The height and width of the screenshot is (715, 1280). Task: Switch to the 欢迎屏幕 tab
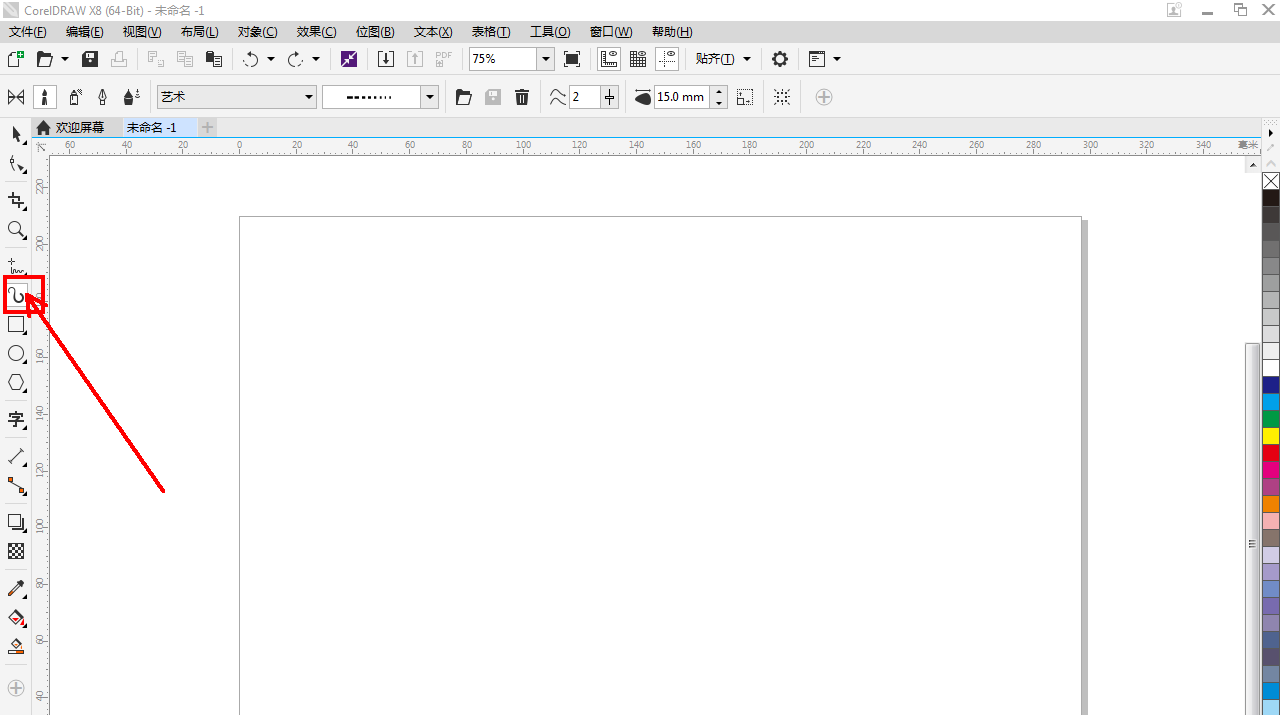click(x=78, y=127)
